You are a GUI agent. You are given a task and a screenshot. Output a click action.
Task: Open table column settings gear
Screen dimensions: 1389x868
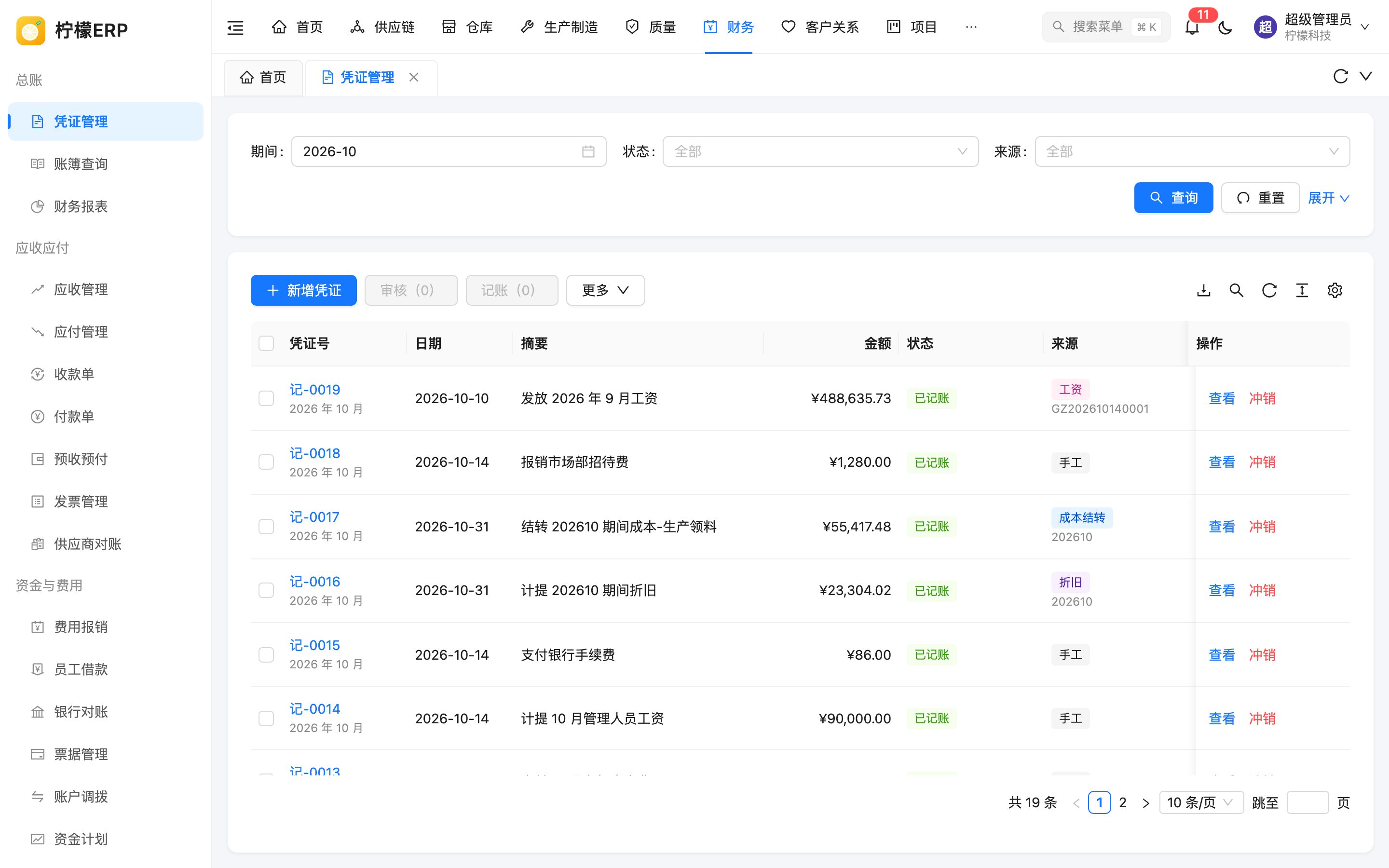tap(1335, 290)
